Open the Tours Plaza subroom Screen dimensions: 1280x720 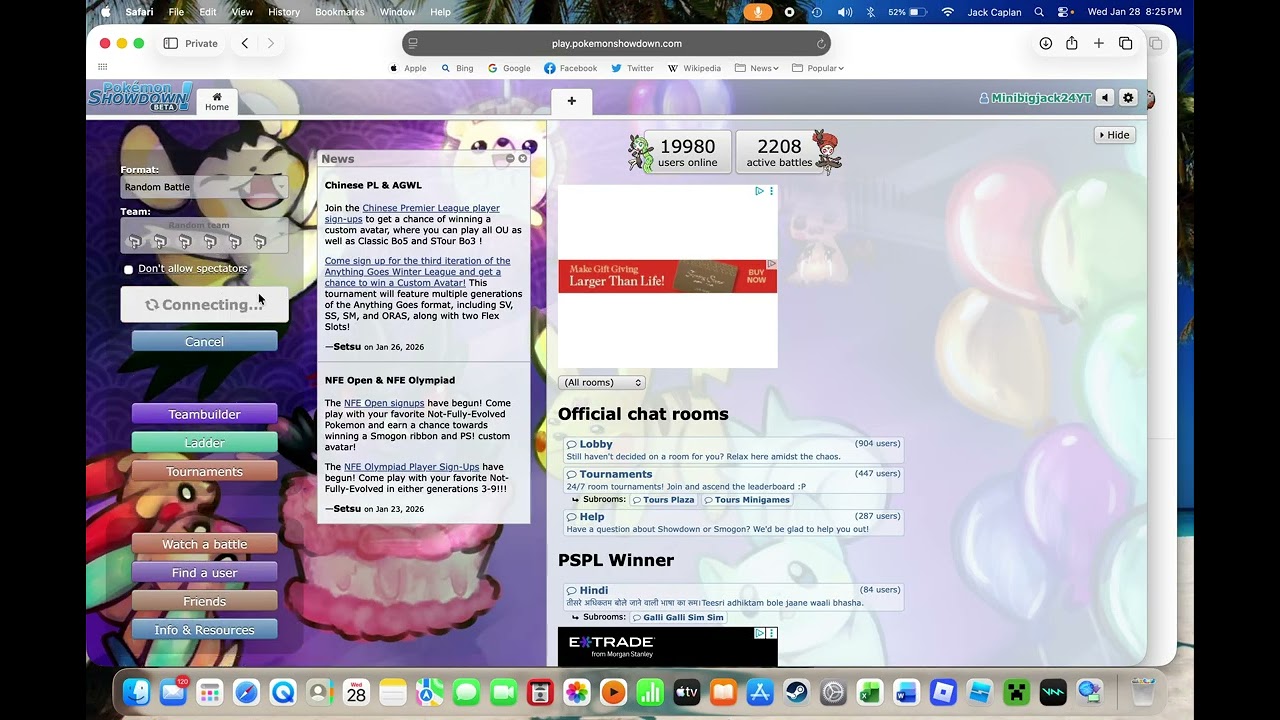pyautogui.click(x=663, y=500)
